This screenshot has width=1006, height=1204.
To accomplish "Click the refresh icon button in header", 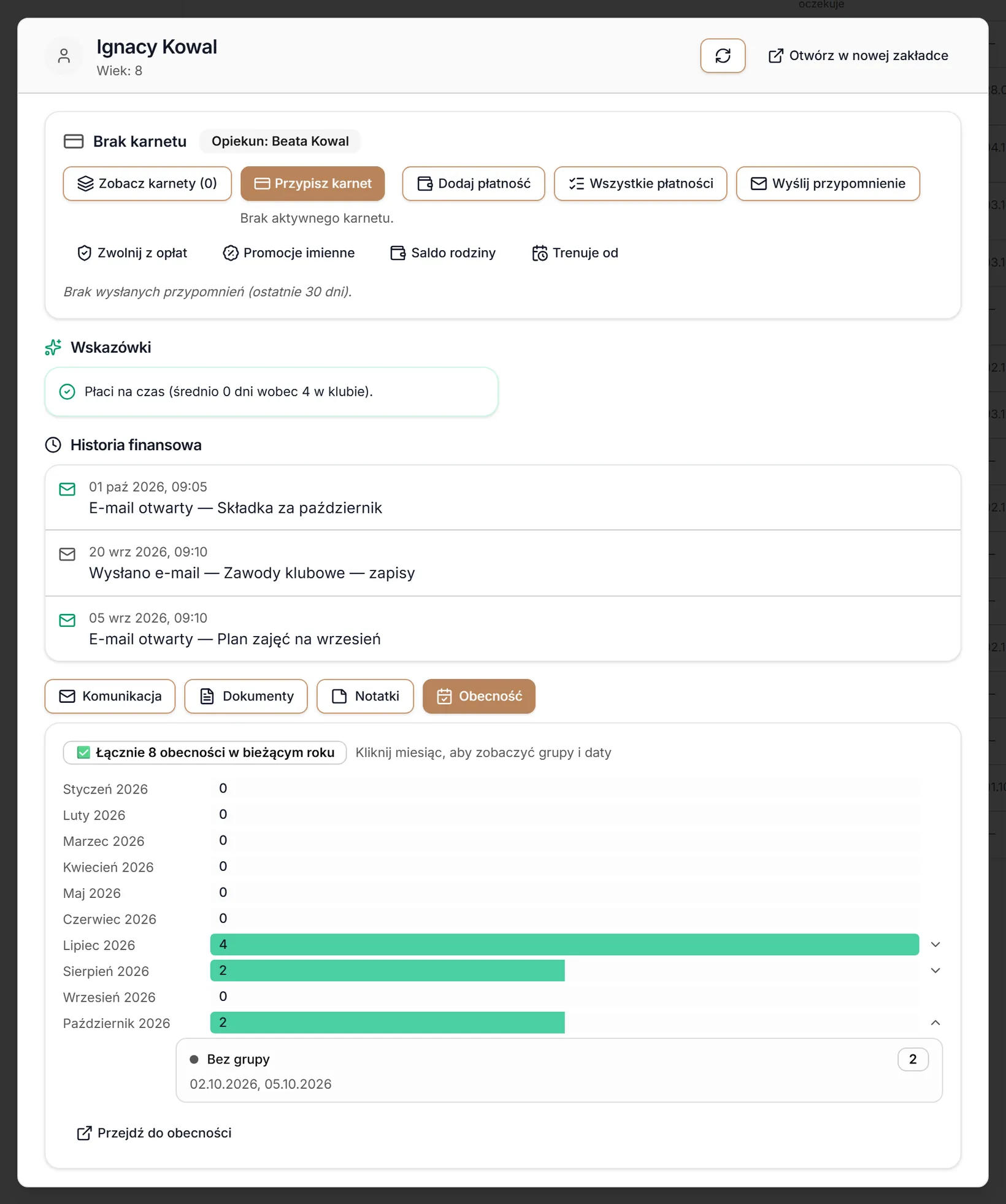I will (x=723, y=56).
